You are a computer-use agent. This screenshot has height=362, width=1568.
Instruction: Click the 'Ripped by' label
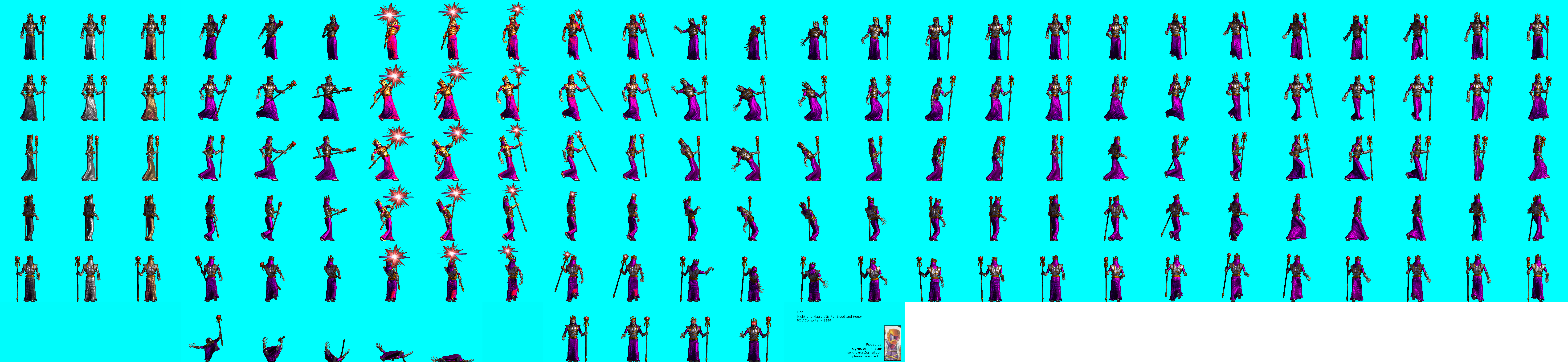[874, 345]
